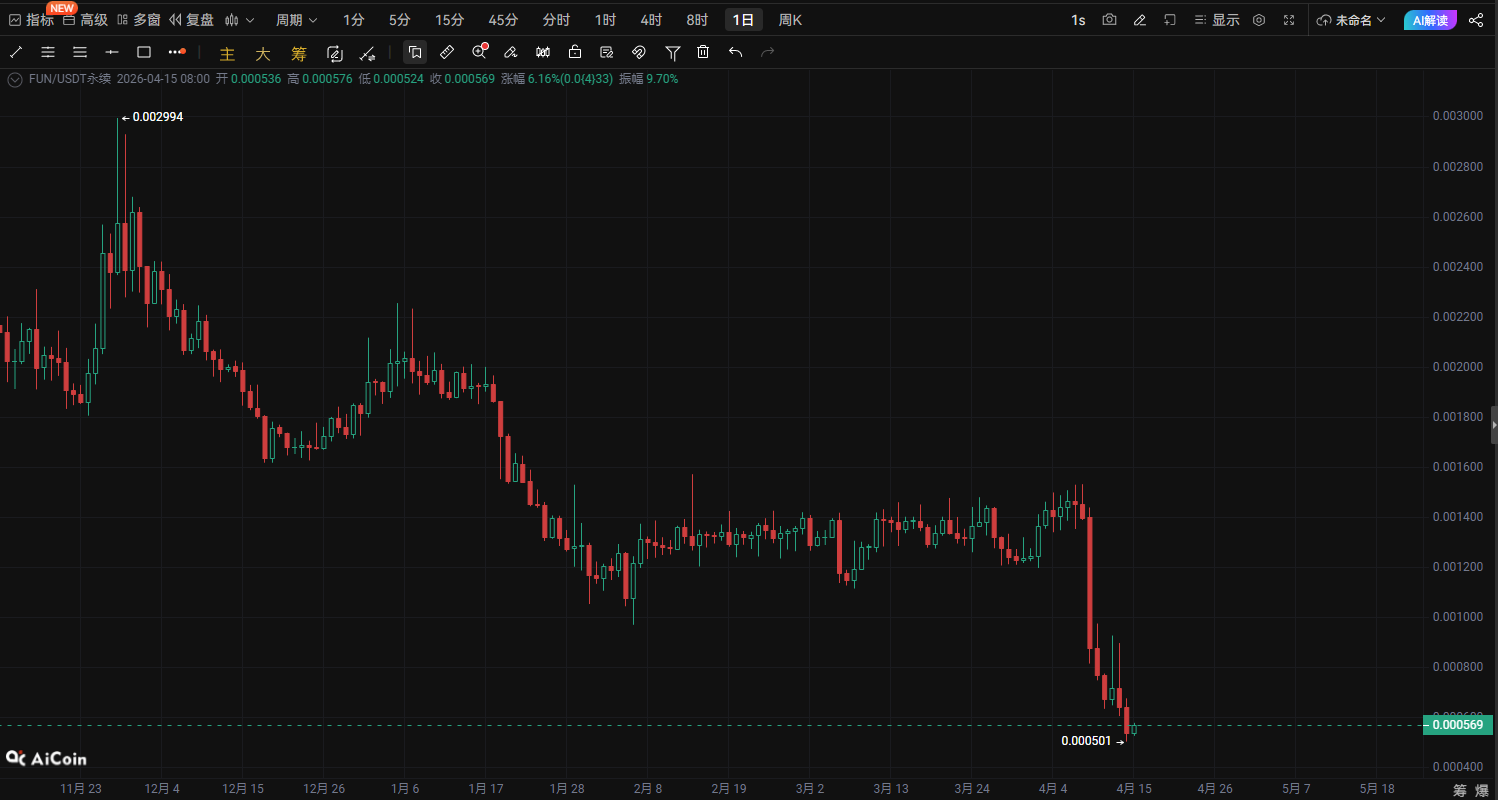The image size is (1498, 800).
Task: Open the 高级 advanced menu
Action: 85,20
